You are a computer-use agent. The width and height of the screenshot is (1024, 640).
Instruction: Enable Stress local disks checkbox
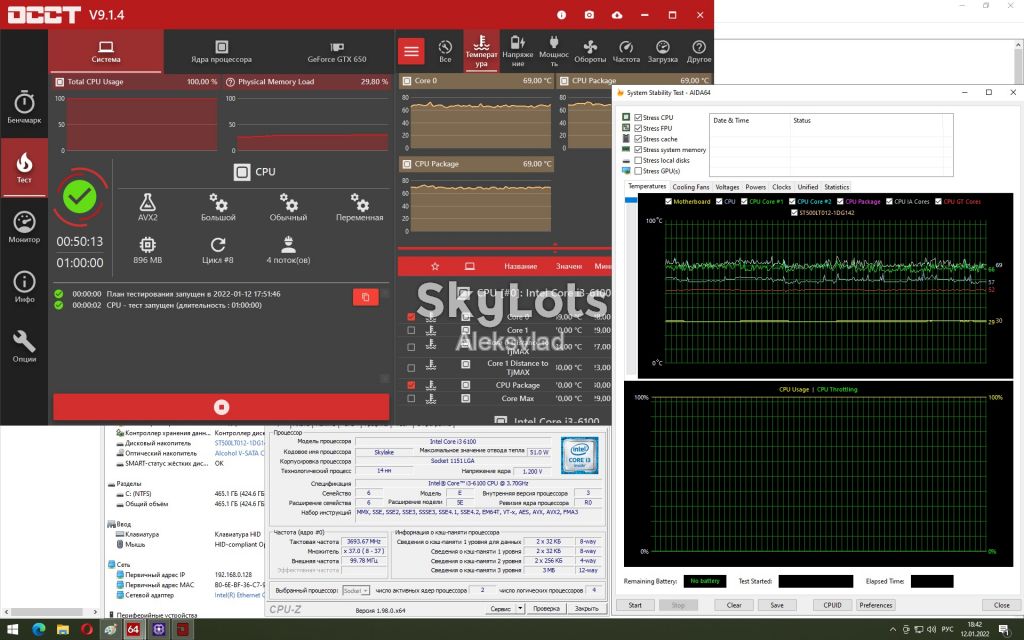tap(638, 160)
